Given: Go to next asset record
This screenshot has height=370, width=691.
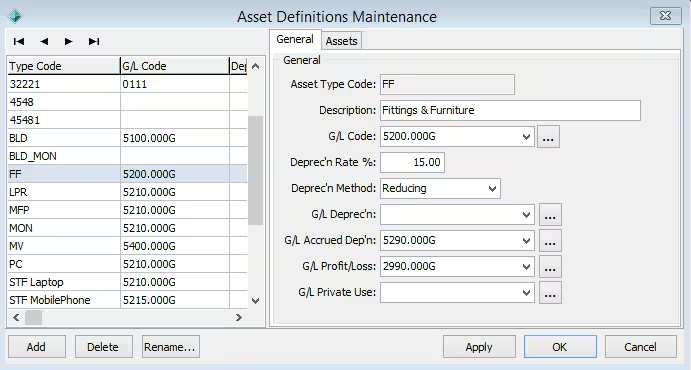Looking at the screenshot, I should (68, 41).
